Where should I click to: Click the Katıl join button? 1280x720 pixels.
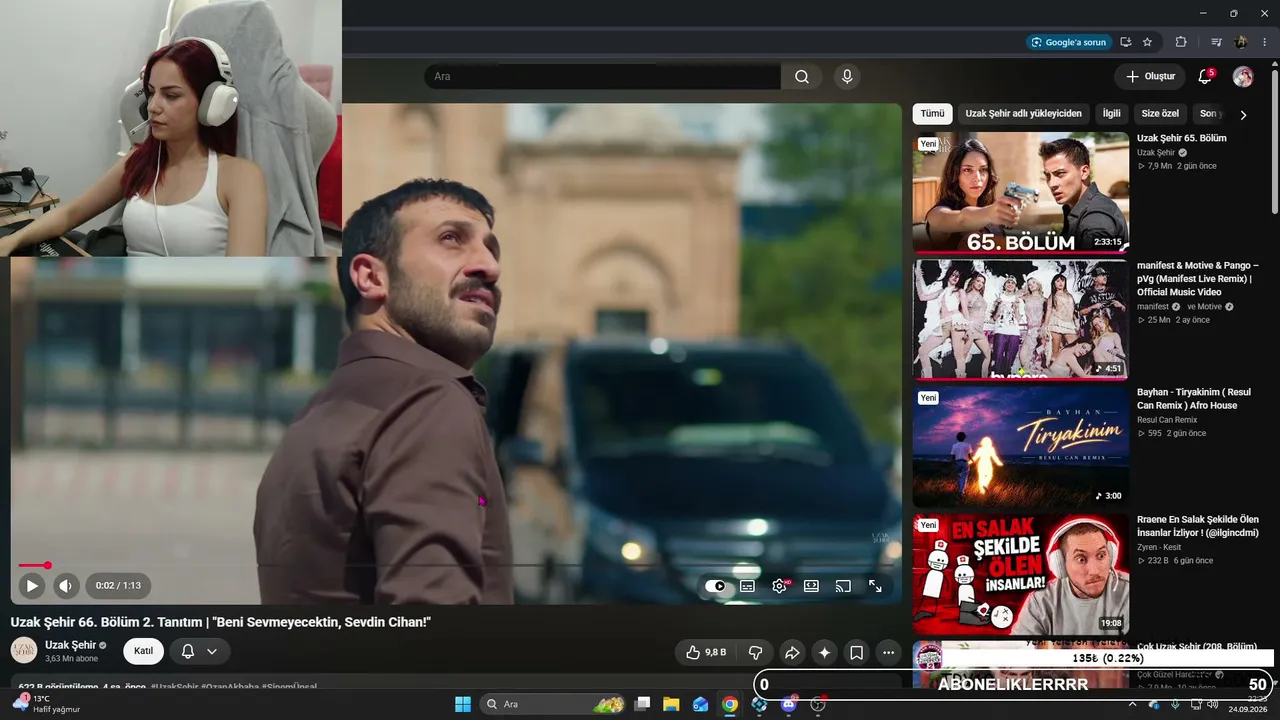tap(143, 651)
